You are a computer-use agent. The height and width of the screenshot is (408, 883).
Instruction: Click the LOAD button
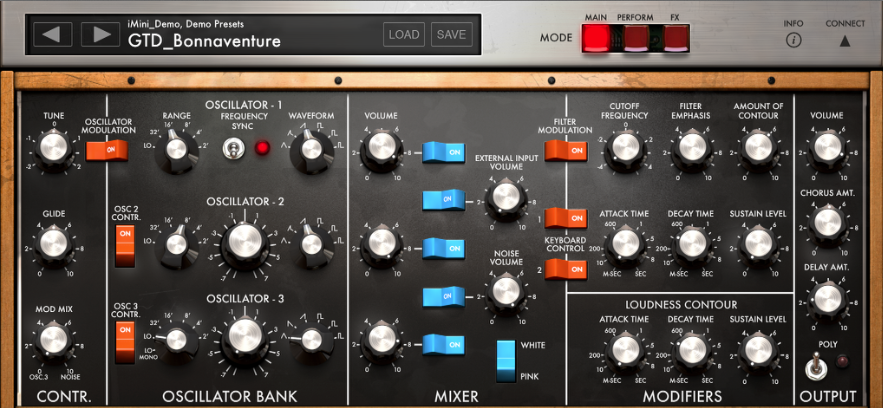(x=404, y=34)
